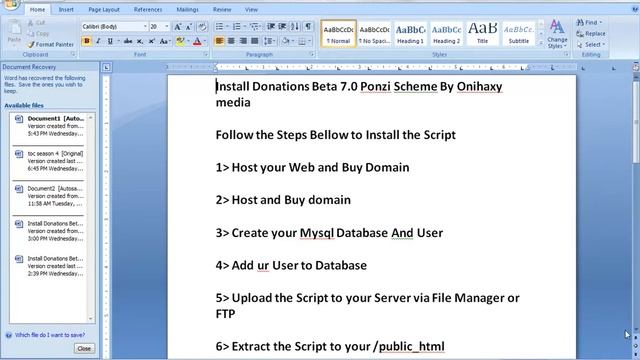Expand the Find dropdown arrow
The width and height of the screenshot is (640, 360).
coord(601,22)
